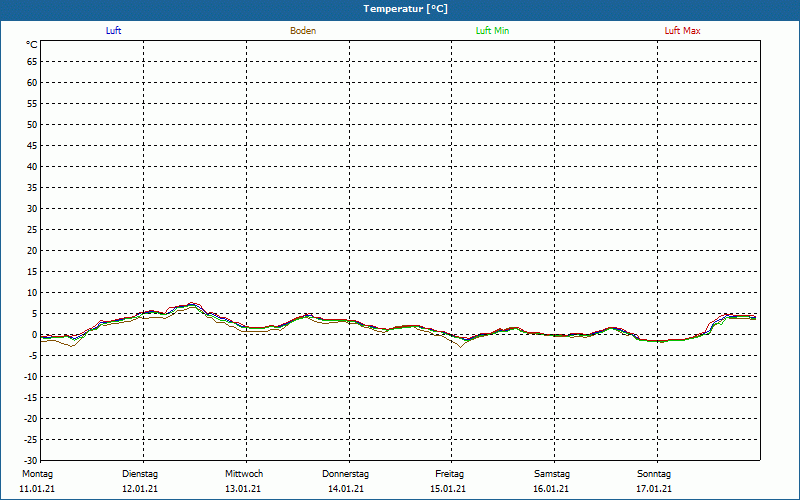Click the date 17.01.21
The height and width of the screenshot is (500, 800).
click(654, 489)
